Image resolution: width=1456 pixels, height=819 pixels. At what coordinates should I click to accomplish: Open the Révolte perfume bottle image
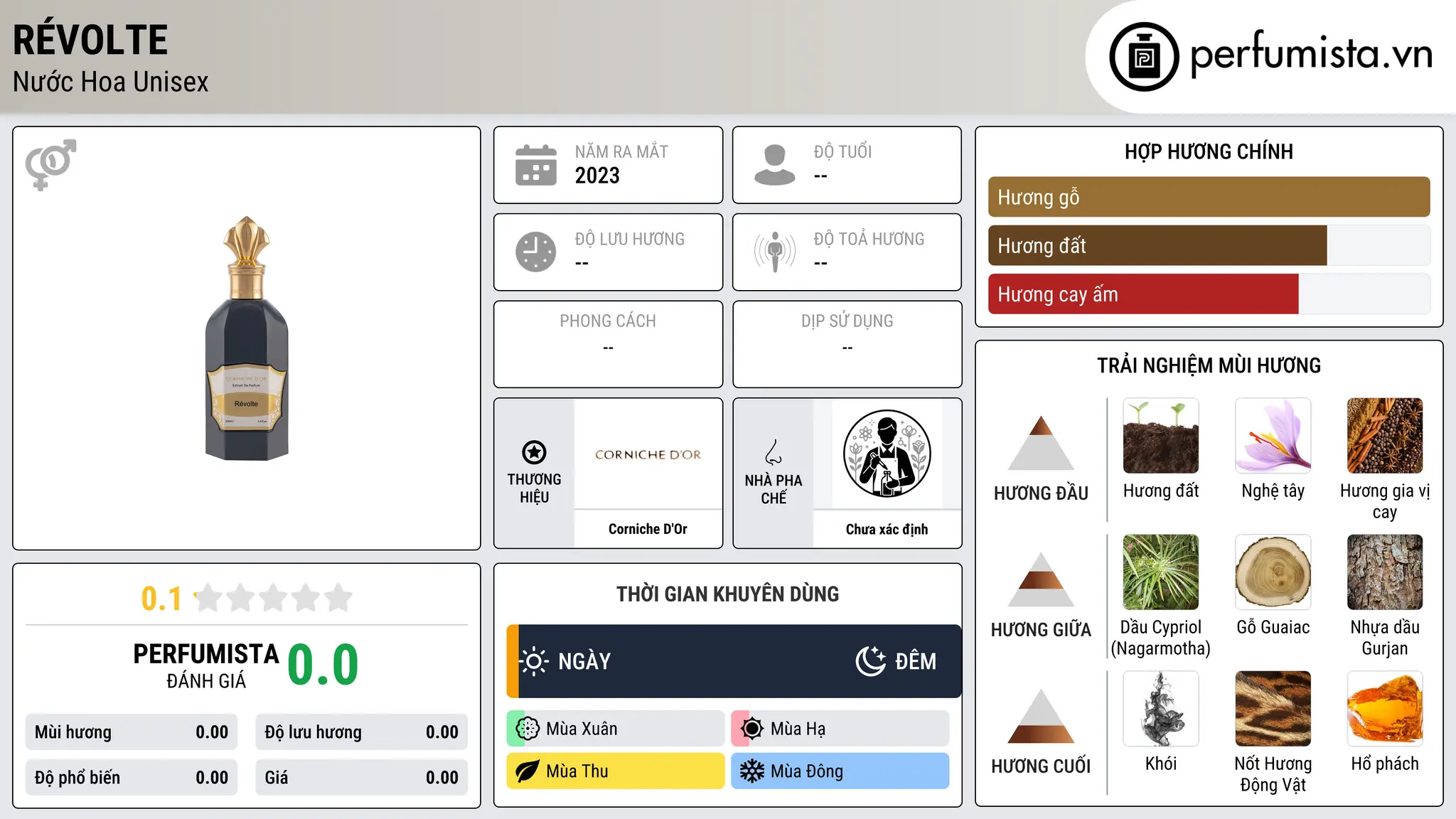[x=247, y=338]
